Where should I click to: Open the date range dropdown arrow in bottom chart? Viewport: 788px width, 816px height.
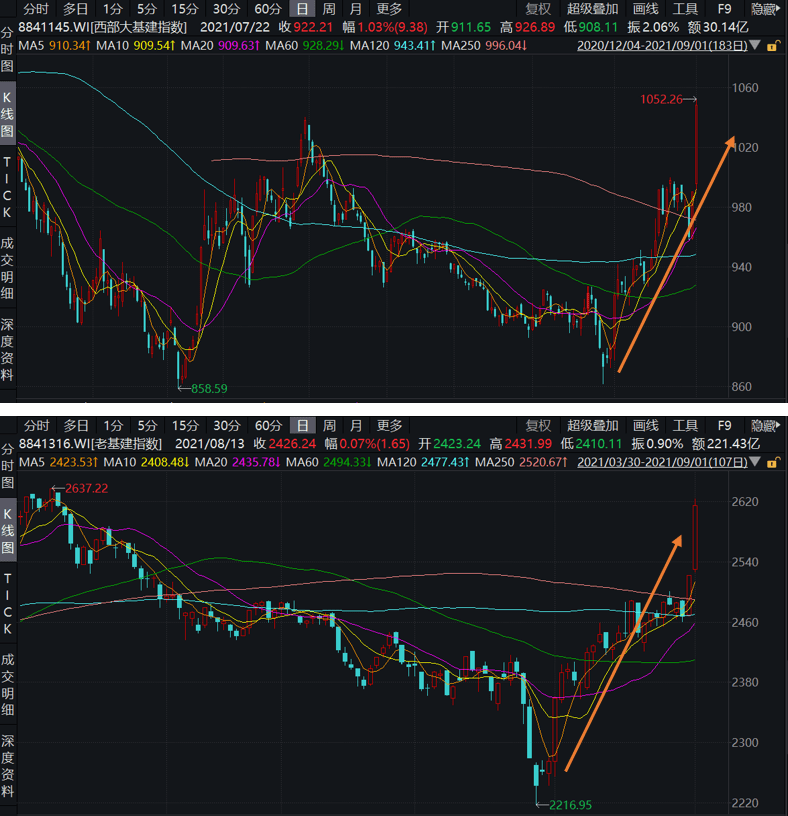[754, 463]
